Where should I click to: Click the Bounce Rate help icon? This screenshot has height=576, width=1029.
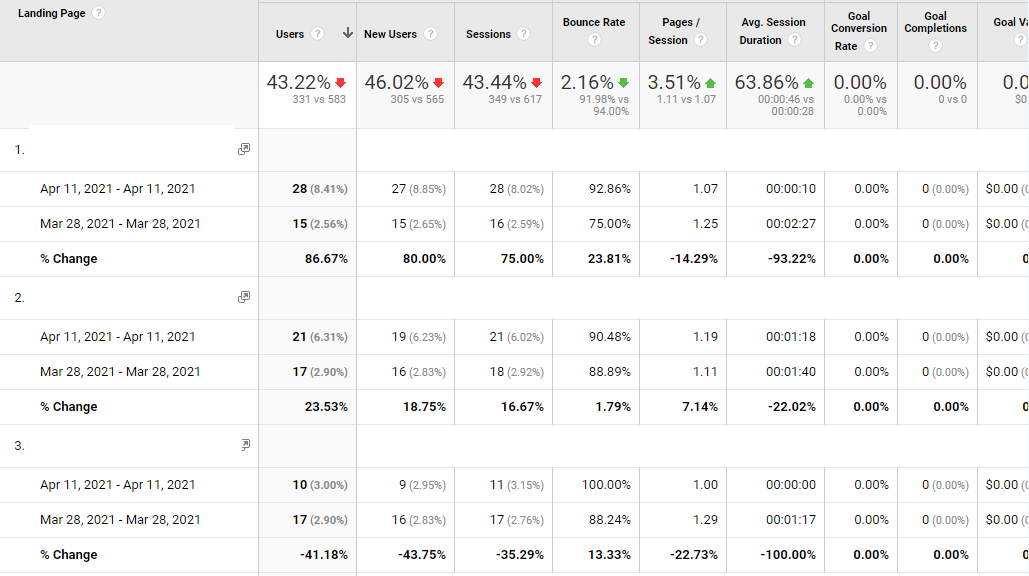tap(594, 41)
